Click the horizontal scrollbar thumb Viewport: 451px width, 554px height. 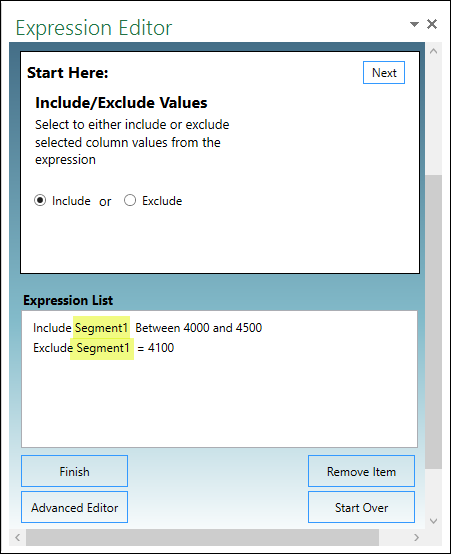pyautogui.click(x=203, y=537)
